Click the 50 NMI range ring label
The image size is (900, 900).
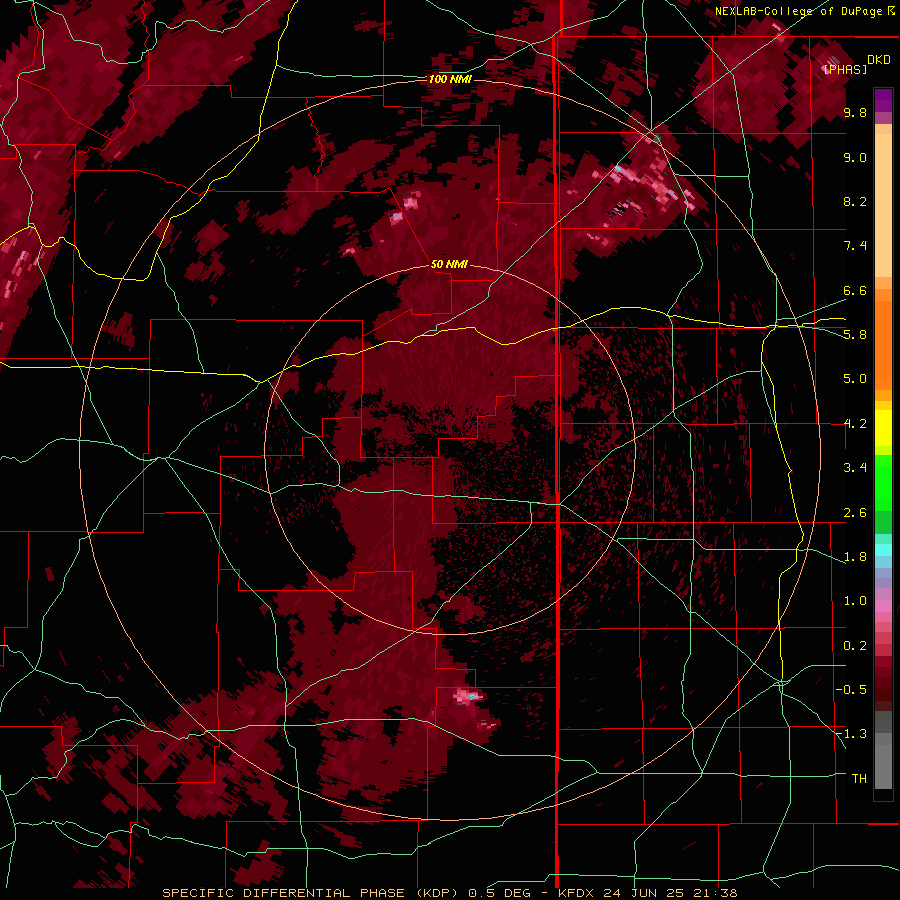coord(449,264)
